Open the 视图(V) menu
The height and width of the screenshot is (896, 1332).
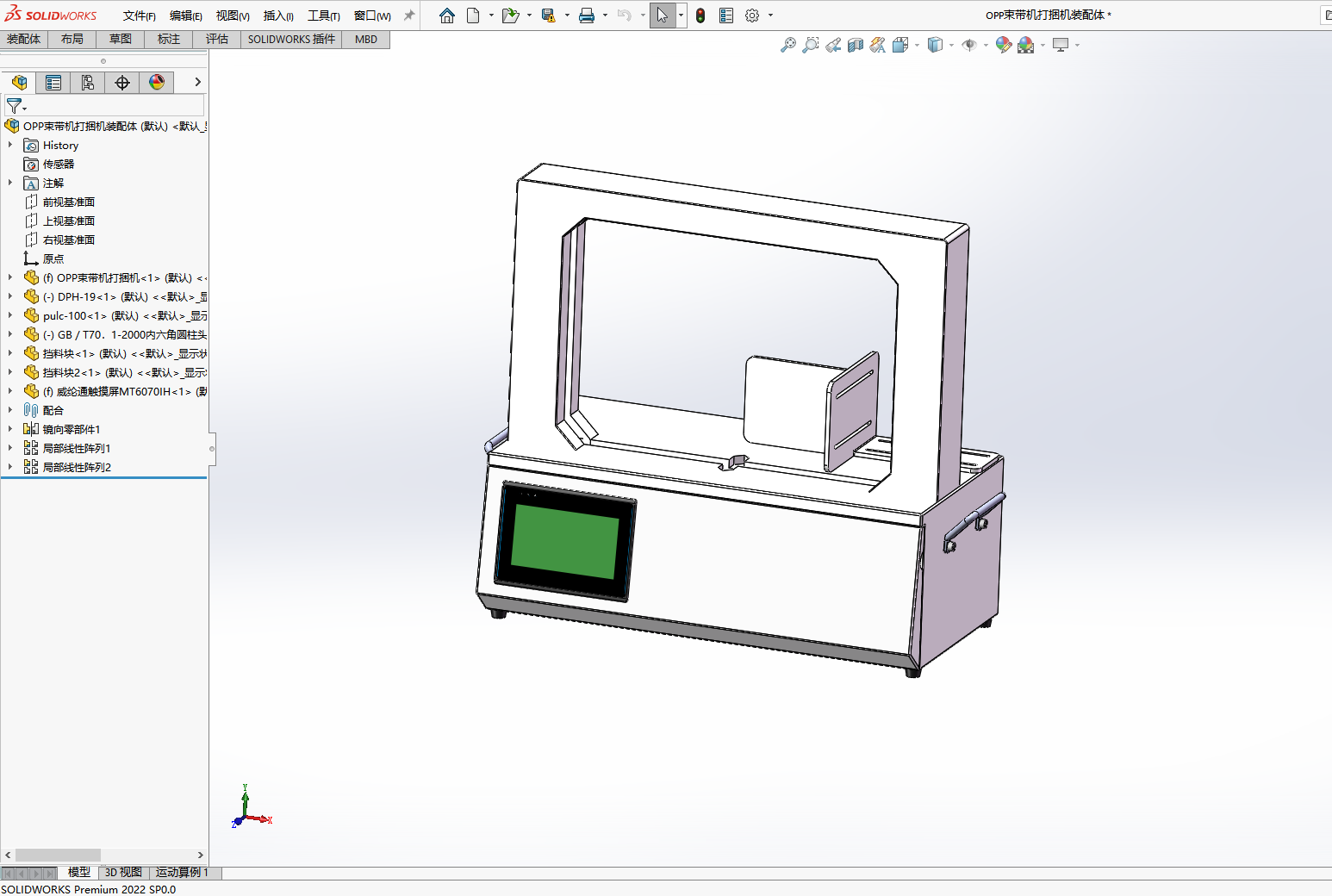point(233,16)
